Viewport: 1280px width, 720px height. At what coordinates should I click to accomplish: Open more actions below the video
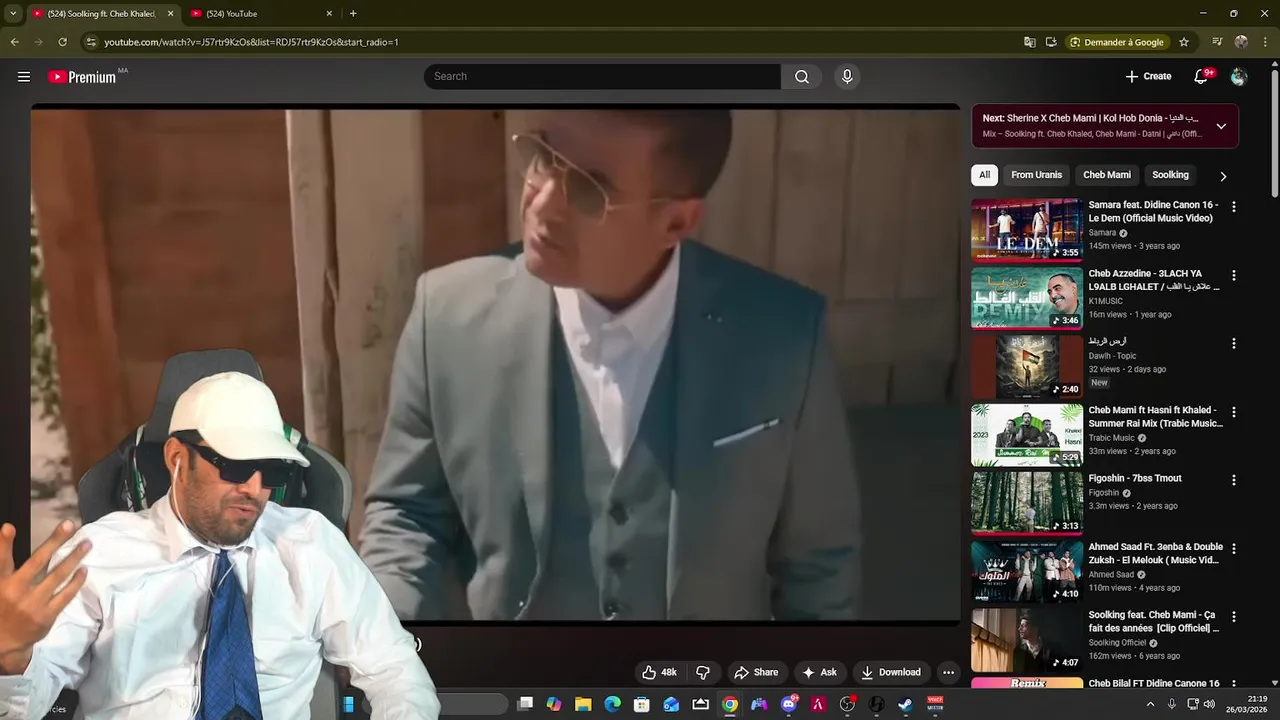point(948,672)
